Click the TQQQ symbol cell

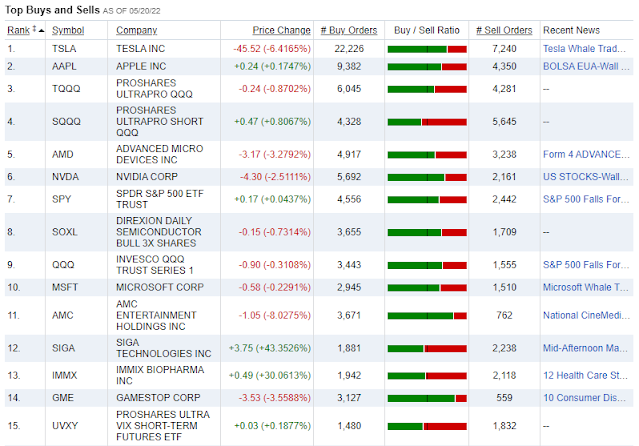tap(66, 88)
